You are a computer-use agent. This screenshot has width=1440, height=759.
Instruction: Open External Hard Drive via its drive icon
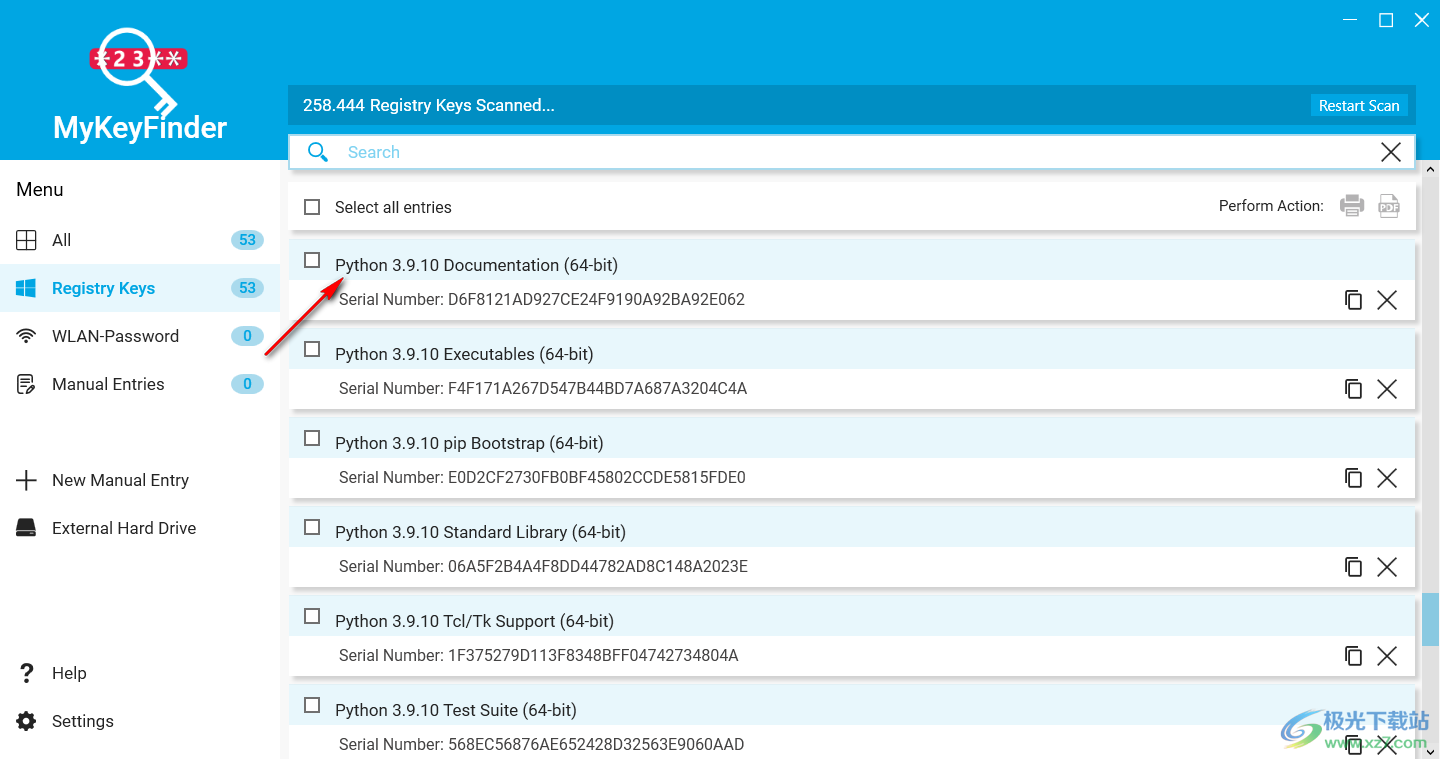26,528
